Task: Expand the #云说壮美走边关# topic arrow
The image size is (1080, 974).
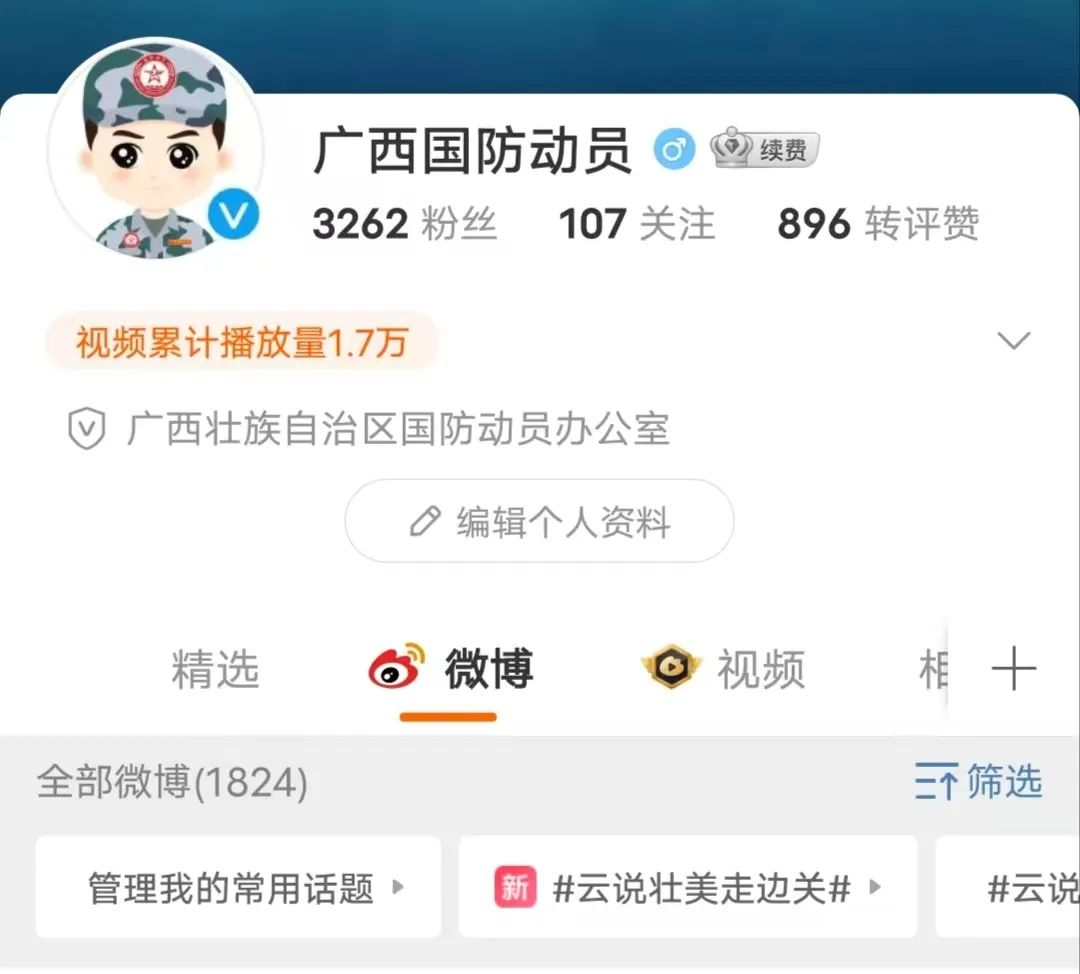Action: click(x=875, y=887)
